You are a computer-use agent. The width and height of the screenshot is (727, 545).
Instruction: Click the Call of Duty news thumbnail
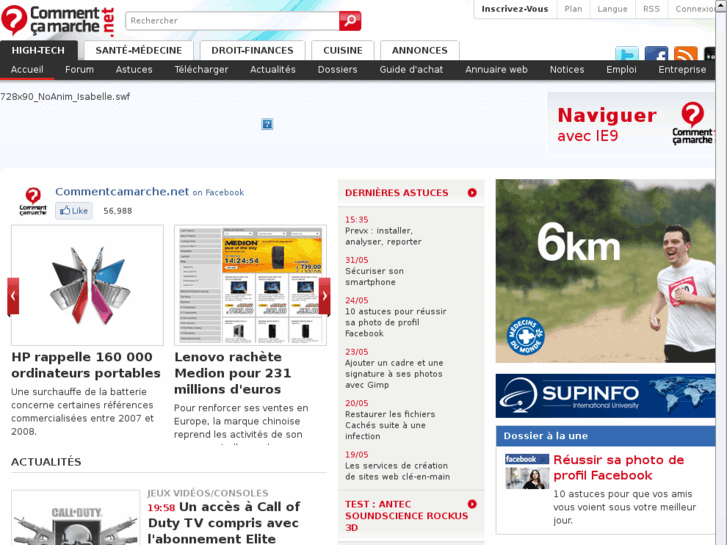76,517
